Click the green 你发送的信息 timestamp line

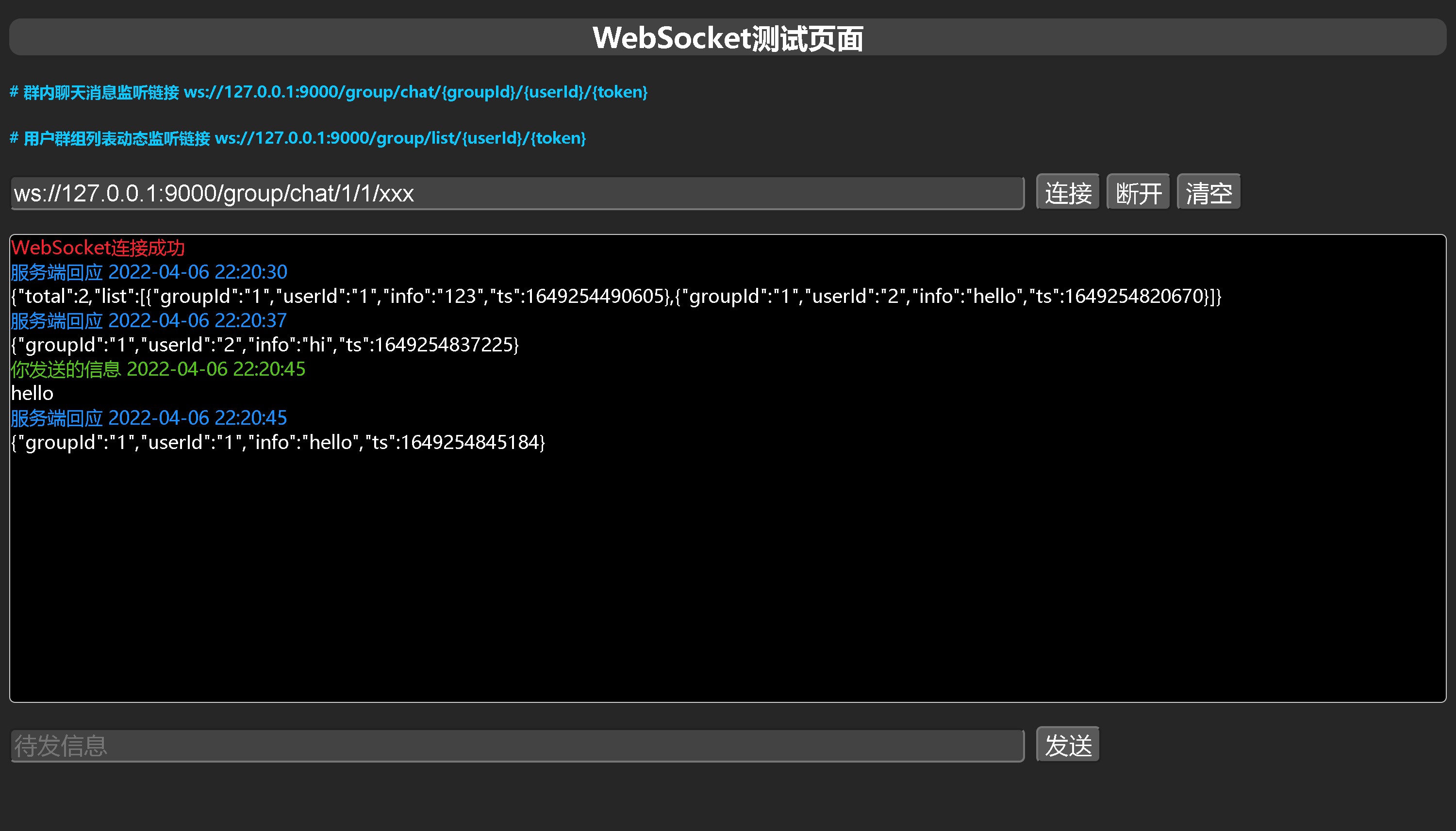158,369
